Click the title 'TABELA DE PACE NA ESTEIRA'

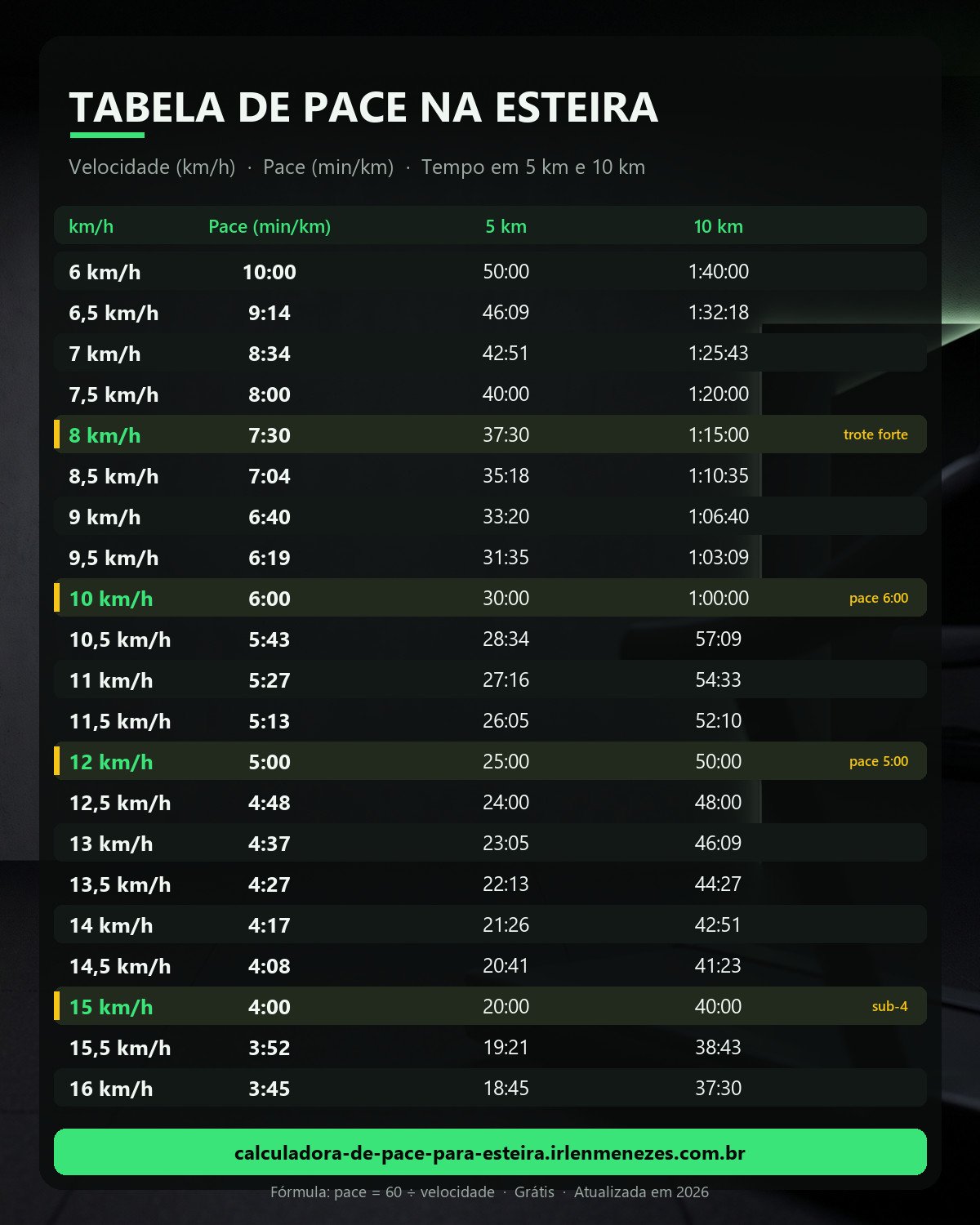pos(363,107)
